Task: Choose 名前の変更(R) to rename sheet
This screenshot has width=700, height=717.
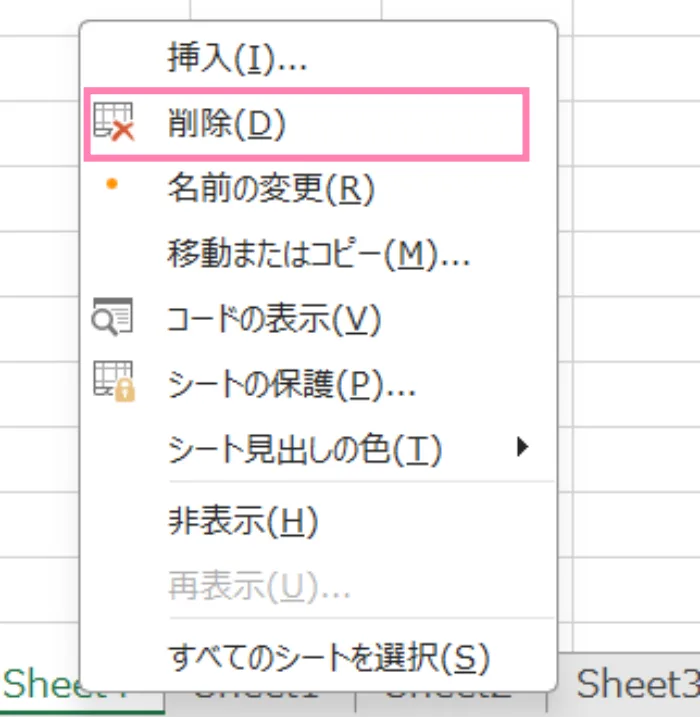Action: (x=319, y=189)
